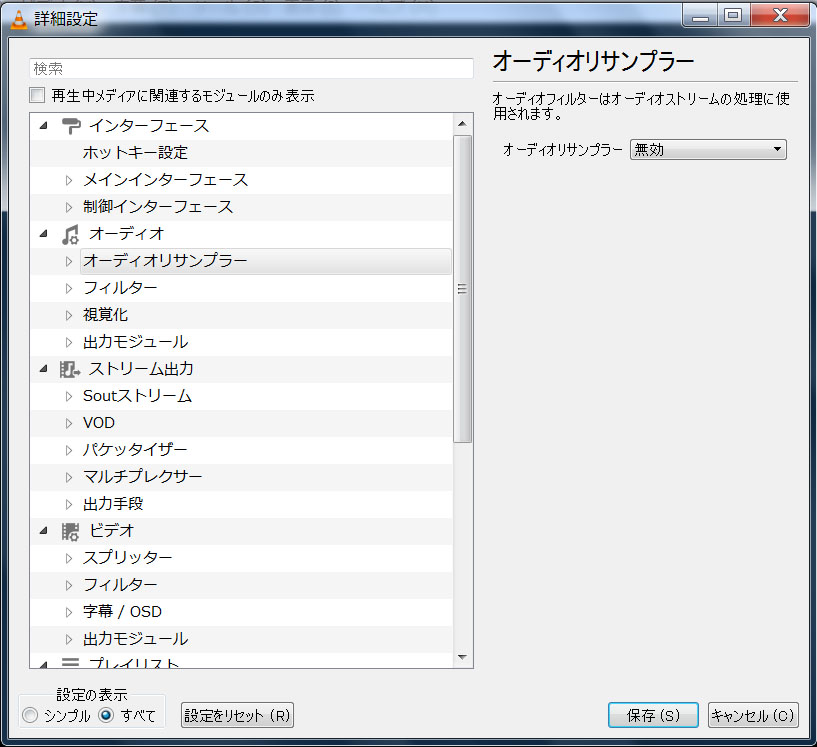The image size is (817, 747).
Task: Click the プレイリスト list icon
Action: coord(70,662)
